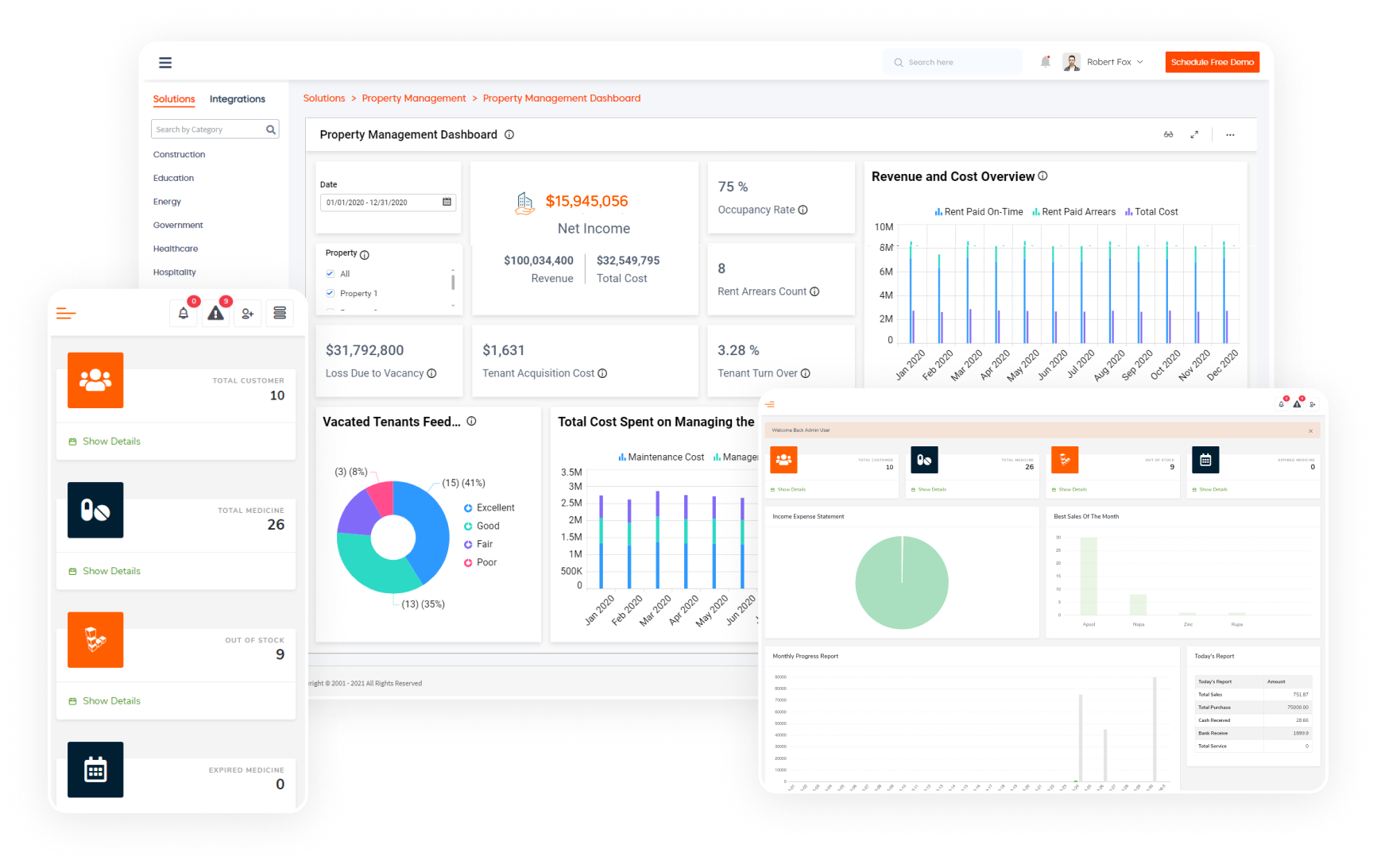This screenshot has width=1377, height=868.
Task: Open the hamburger menu in top bar
Action: pyautogui.click(x=165, y=63)
